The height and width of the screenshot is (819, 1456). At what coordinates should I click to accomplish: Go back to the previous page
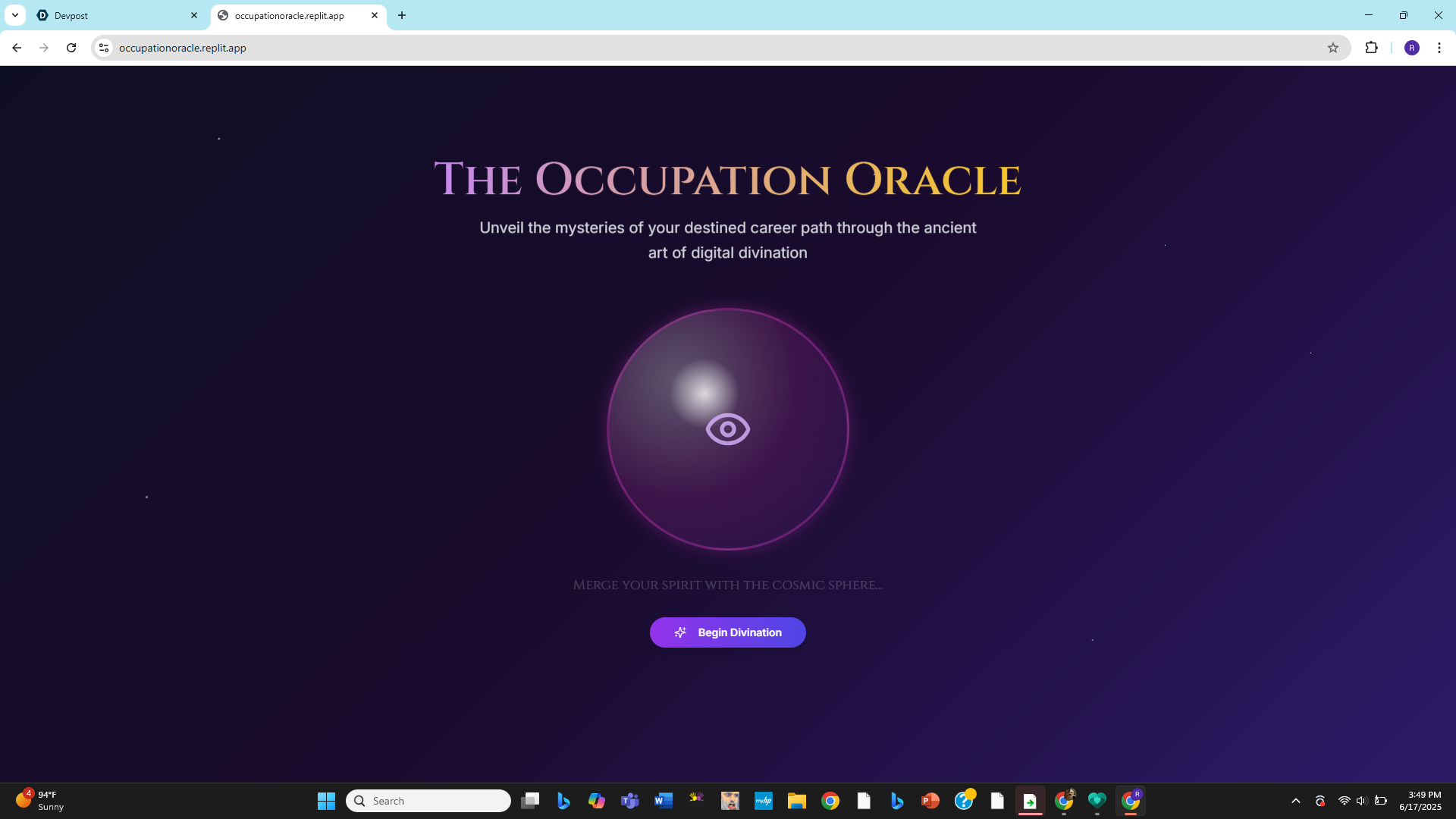17,48
